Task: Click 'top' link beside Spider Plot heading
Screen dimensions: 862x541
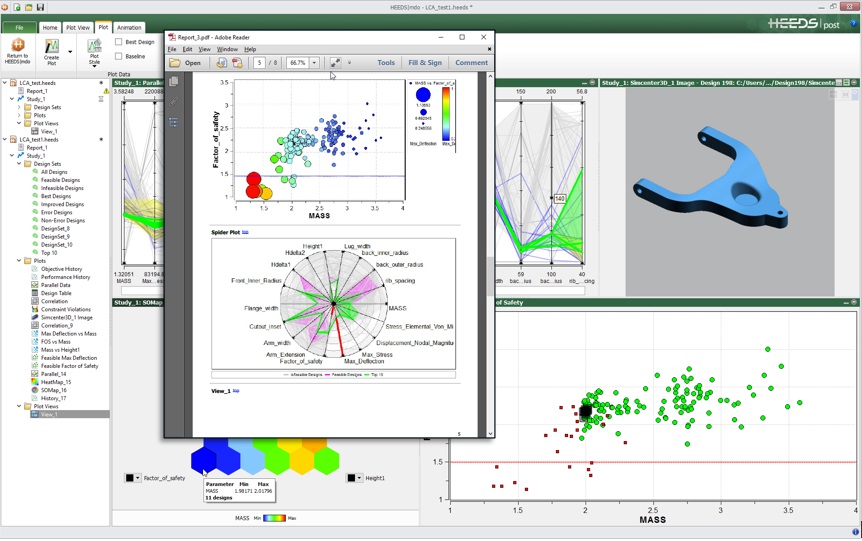Action: [245, 232]
